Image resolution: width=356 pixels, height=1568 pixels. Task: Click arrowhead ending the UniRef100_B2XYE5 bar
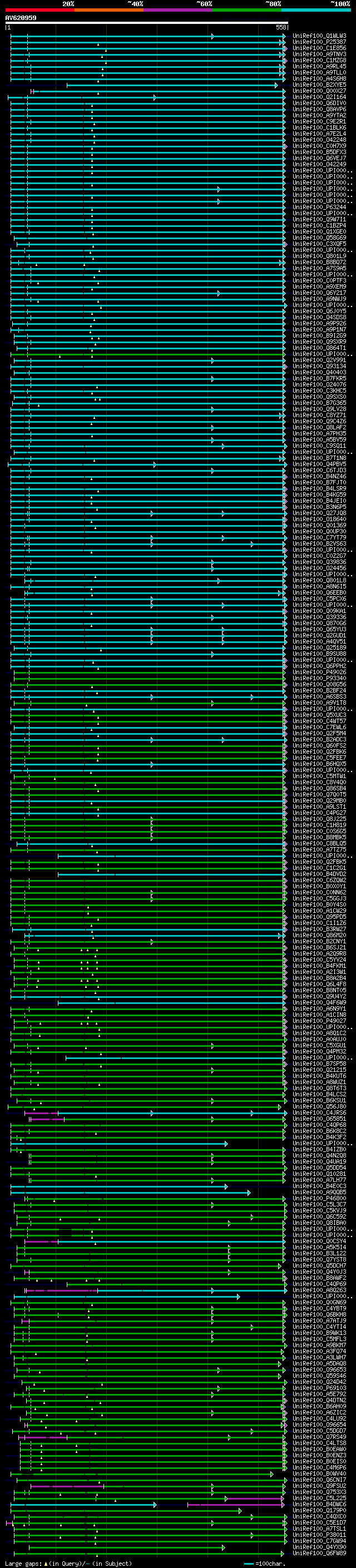tap(276, 85)
